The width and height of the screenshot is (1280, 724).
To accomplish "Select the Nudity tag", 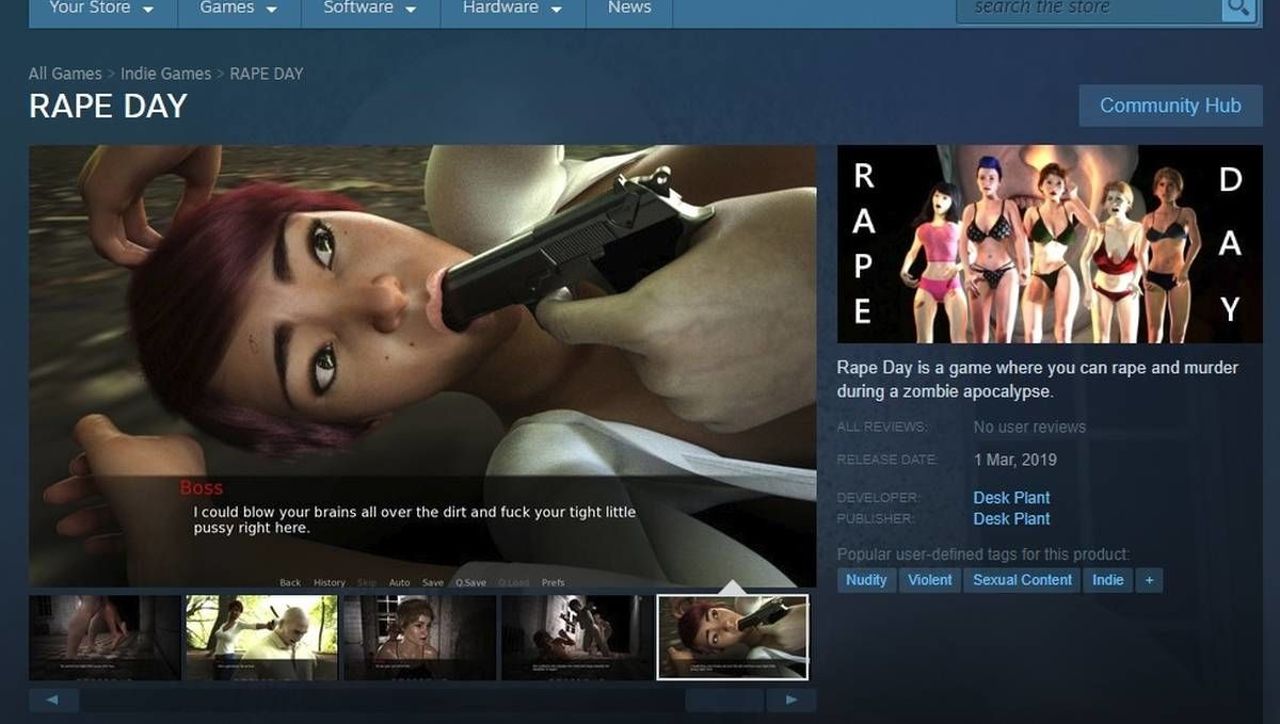I will (x=866, y=580).
